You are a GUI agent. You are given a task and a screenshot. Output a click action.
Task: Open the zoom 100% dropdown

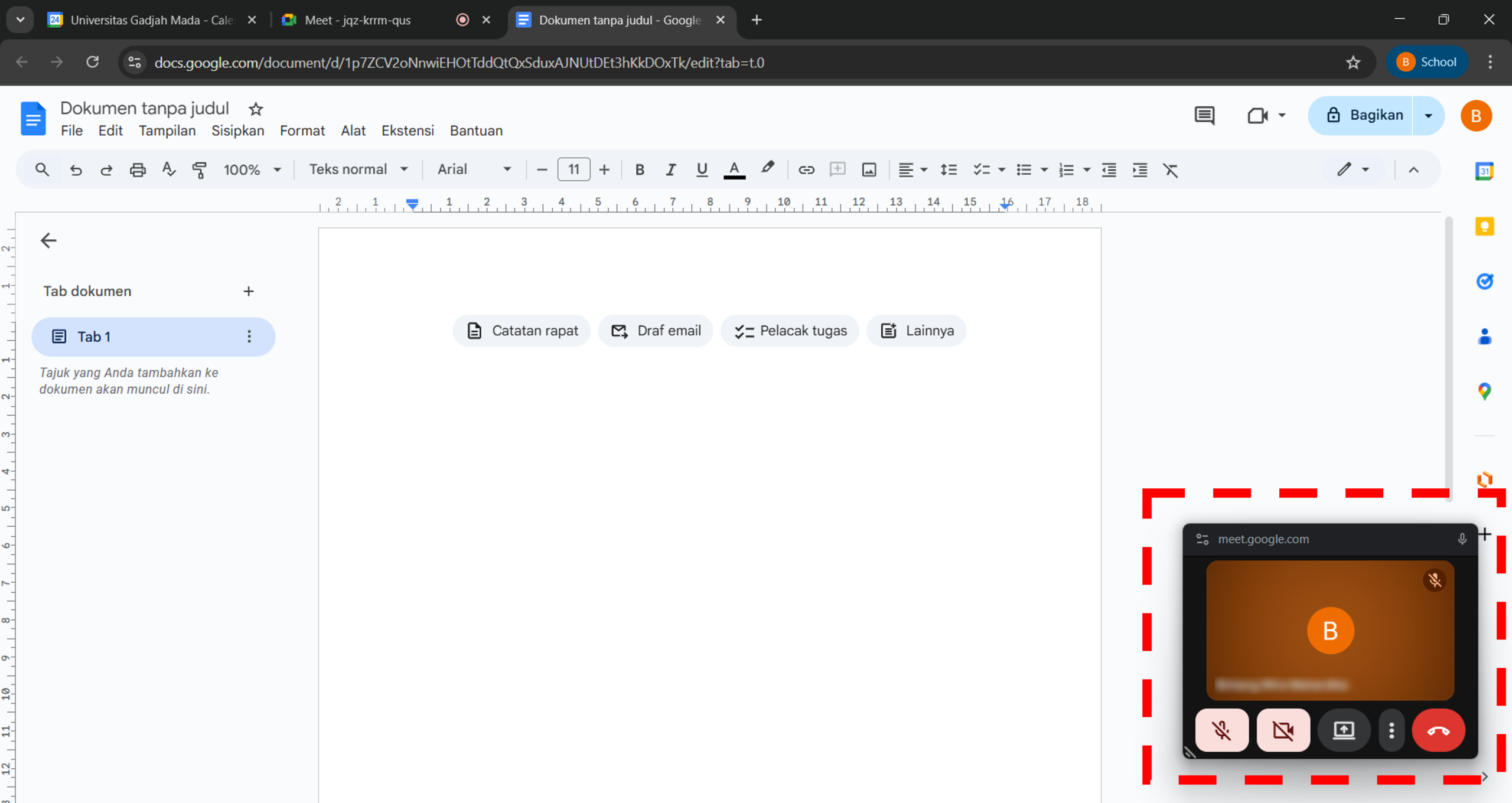click(x=252, y=170)
